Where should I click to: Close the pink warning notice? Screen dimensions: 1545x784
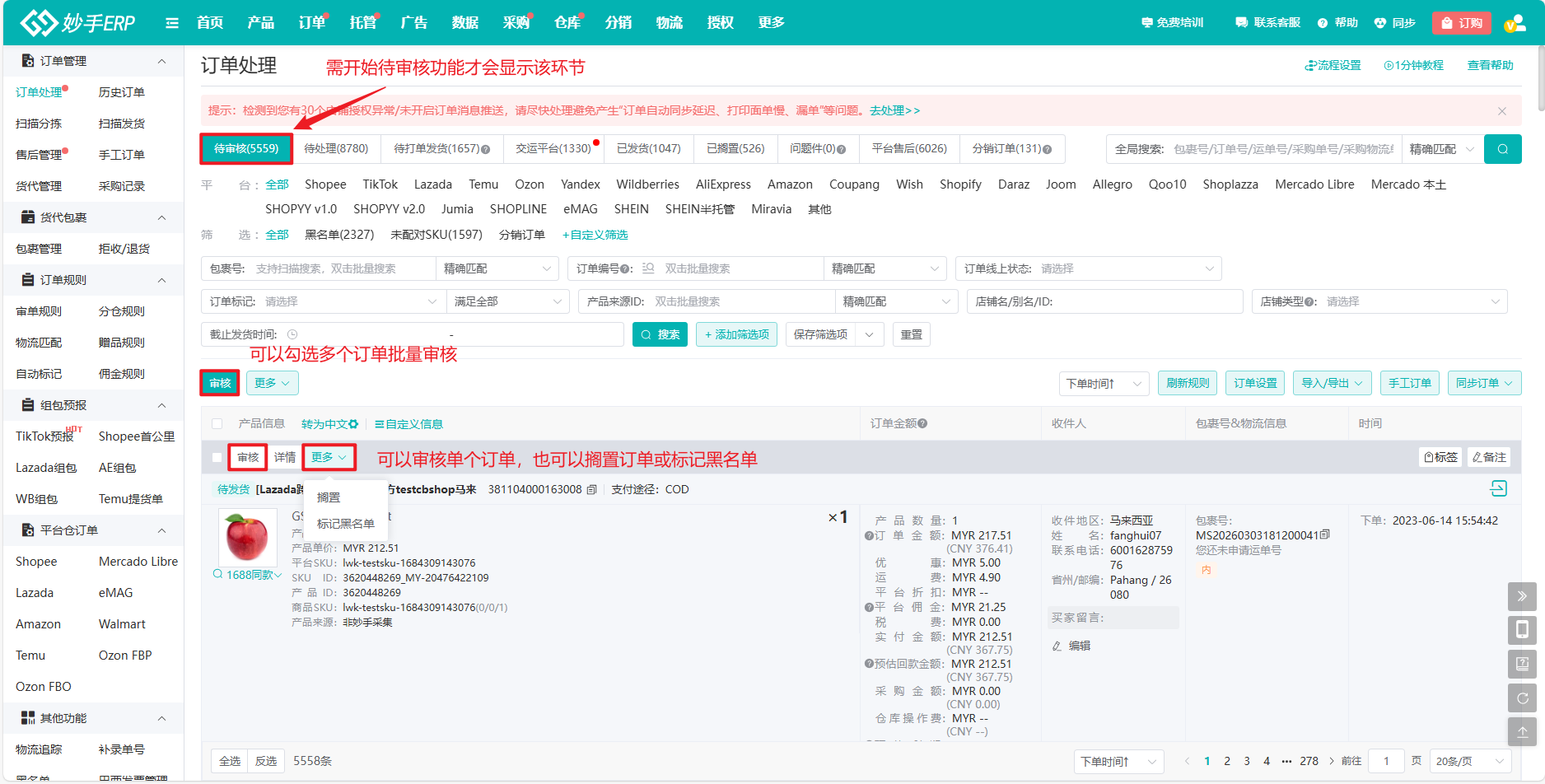(x=1502, y=110)
